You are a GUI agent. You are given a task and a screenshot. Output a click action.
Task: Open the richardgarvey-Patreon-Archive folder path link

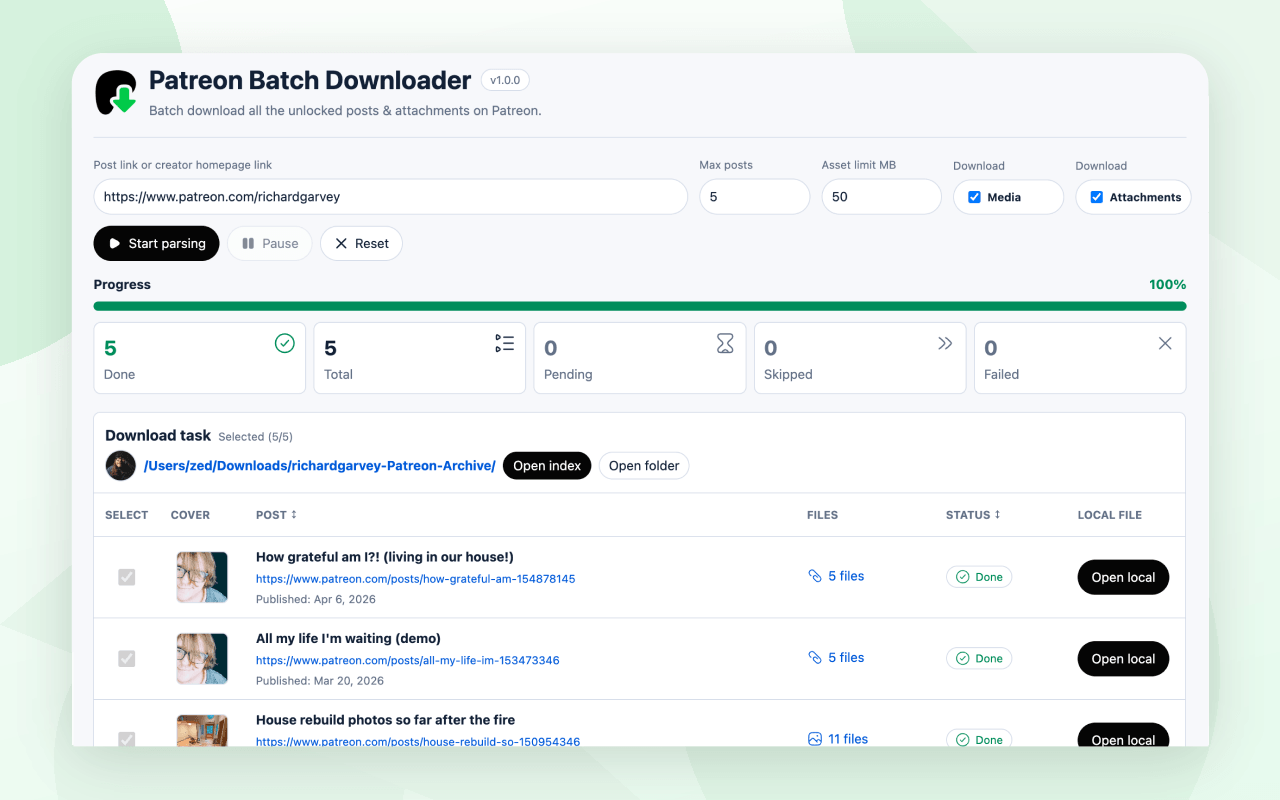coord(320,466)
